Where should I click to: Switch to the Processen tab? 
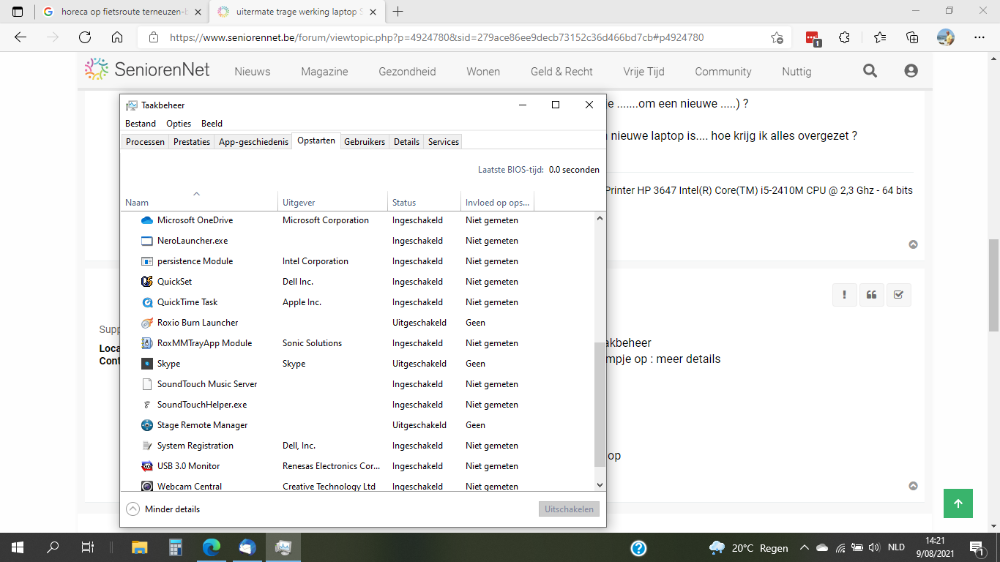[145, 142]
